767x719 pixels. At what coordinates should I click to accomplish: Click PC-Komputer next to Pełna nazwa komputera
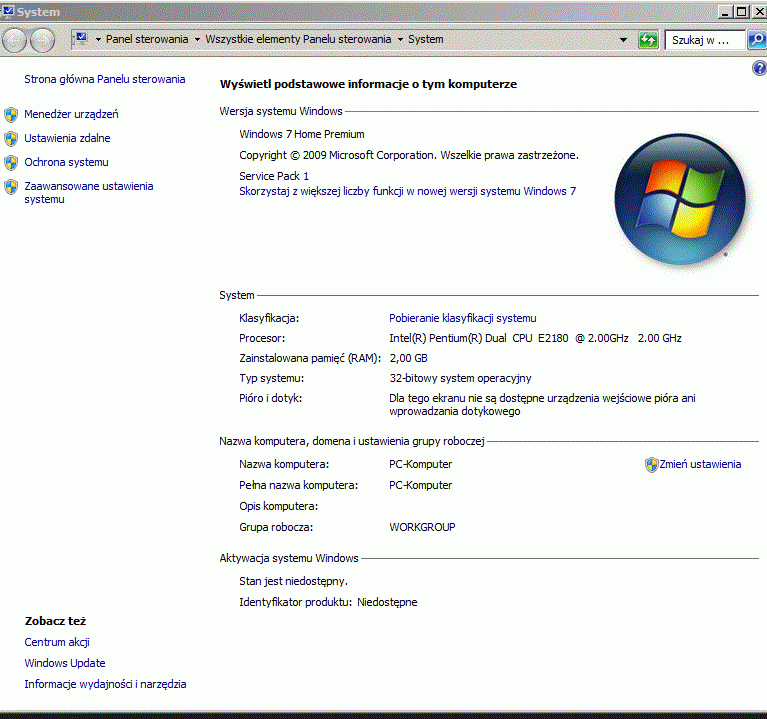[x=421, y=485]
